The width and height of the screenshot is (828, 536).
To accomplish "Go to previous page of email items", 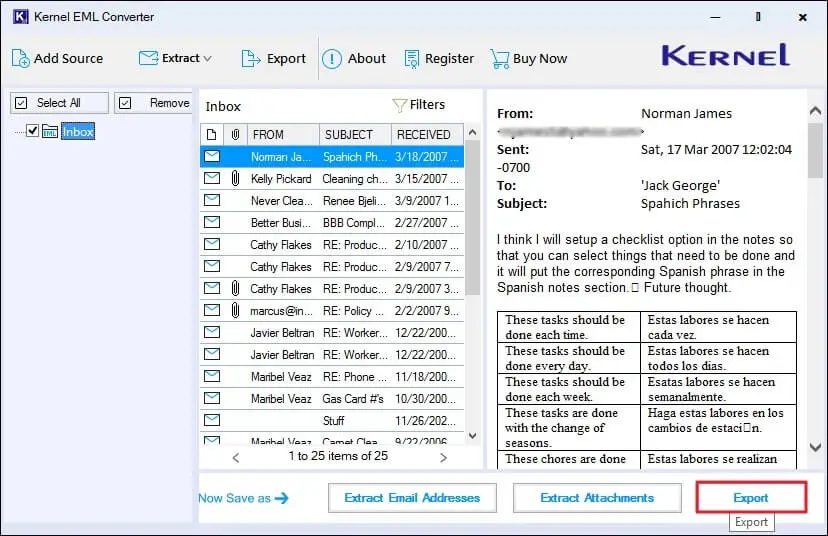I will coord(236,458).
